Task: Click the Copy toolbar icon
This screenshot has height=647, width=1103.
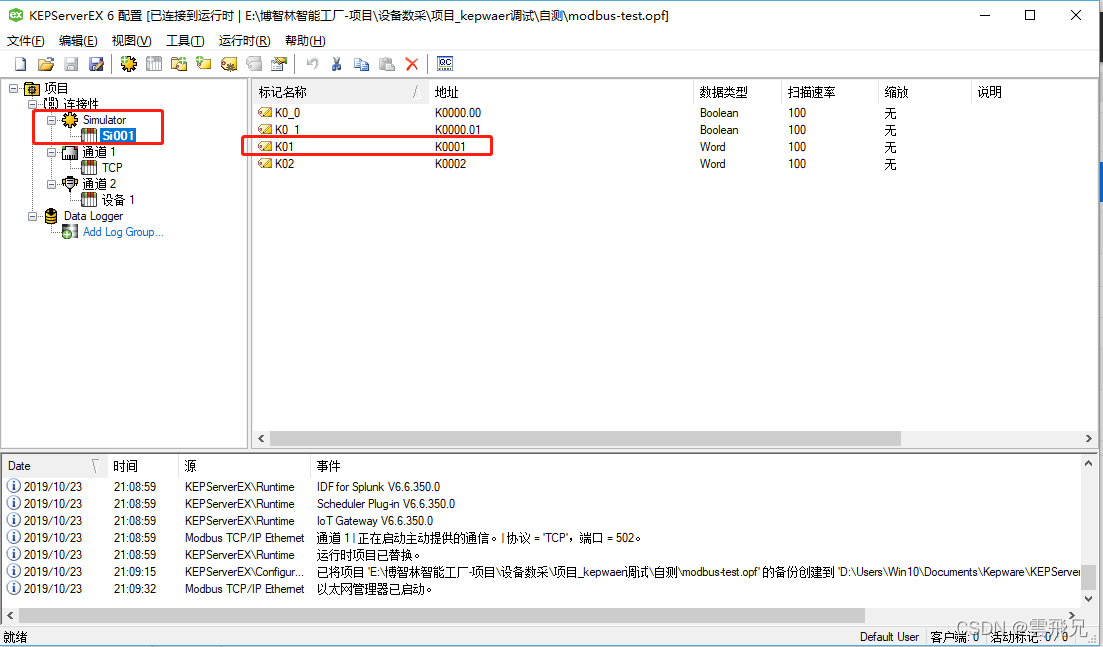Action: pyautogui.click(x=362, y=64)
